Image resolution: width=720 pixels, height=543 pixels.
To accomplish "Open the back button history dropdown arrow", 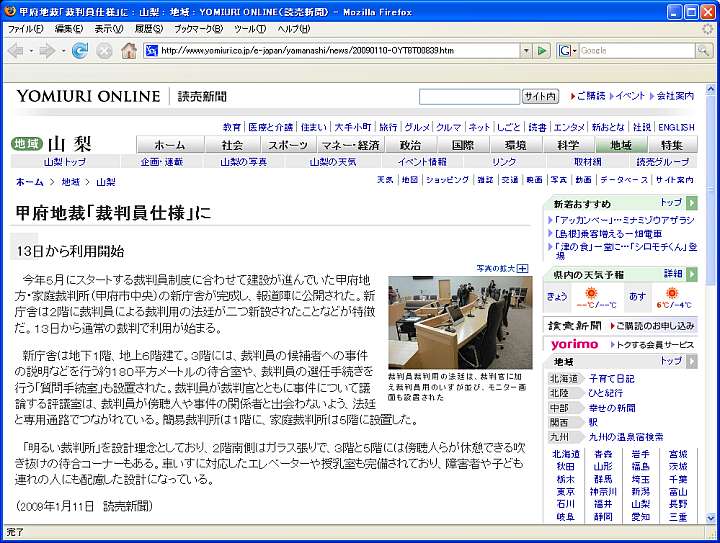I will [x=31, y=50].
